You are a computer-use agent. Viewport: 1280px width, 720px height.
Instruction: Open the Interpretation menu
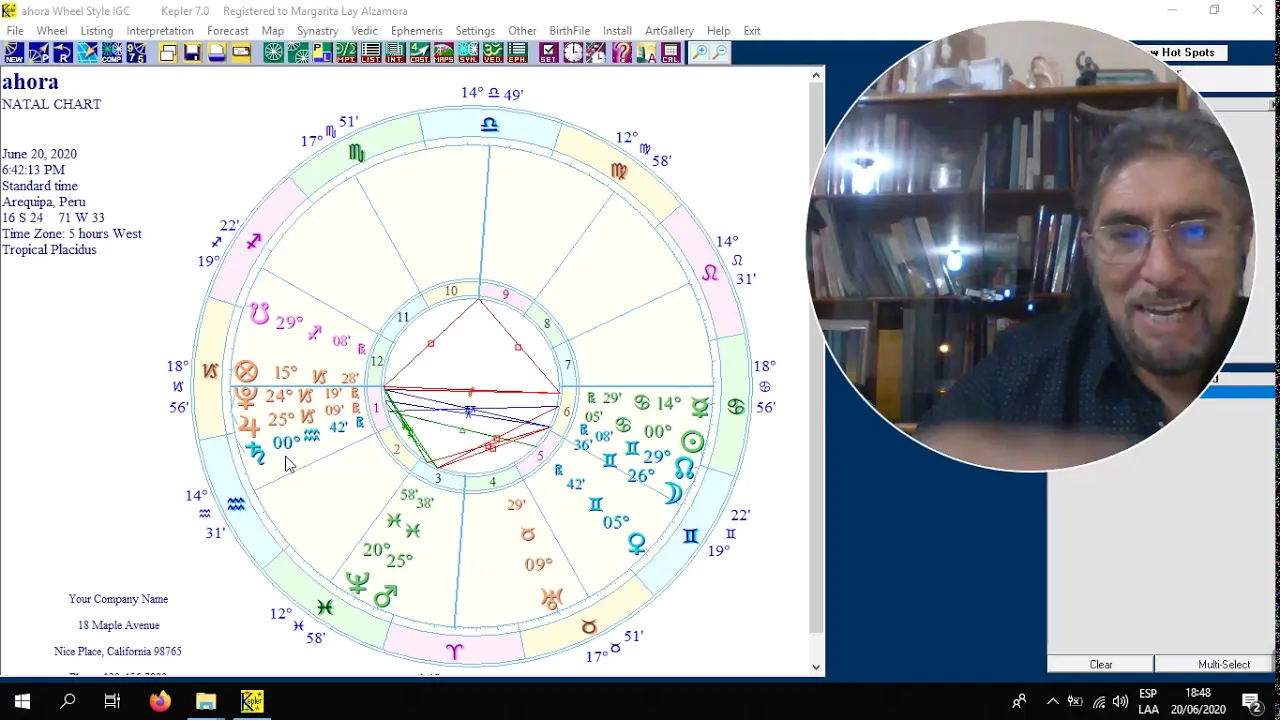pyautogui.click(x=160, y=31)
